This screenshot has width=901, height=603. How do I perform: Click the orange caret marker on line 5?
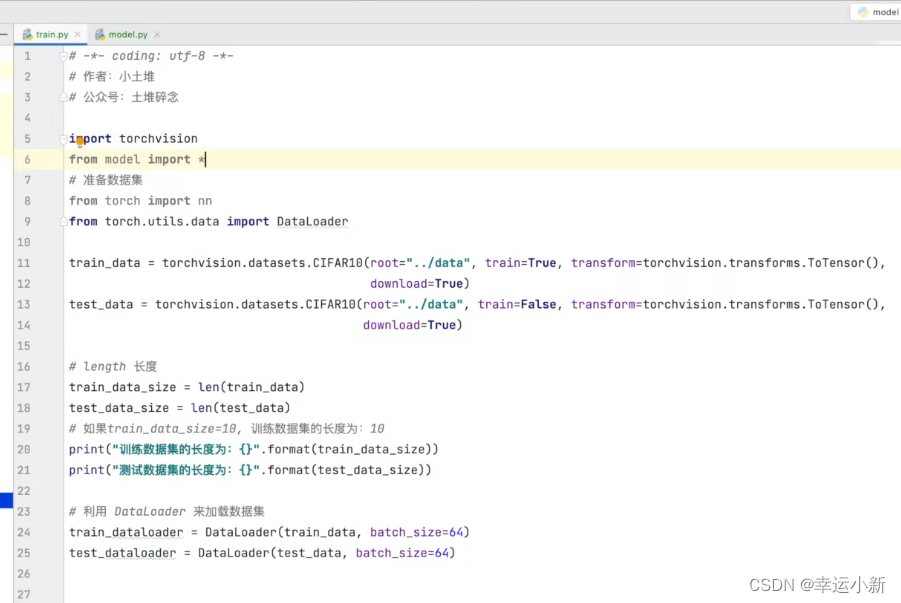[x=79, y=141]
